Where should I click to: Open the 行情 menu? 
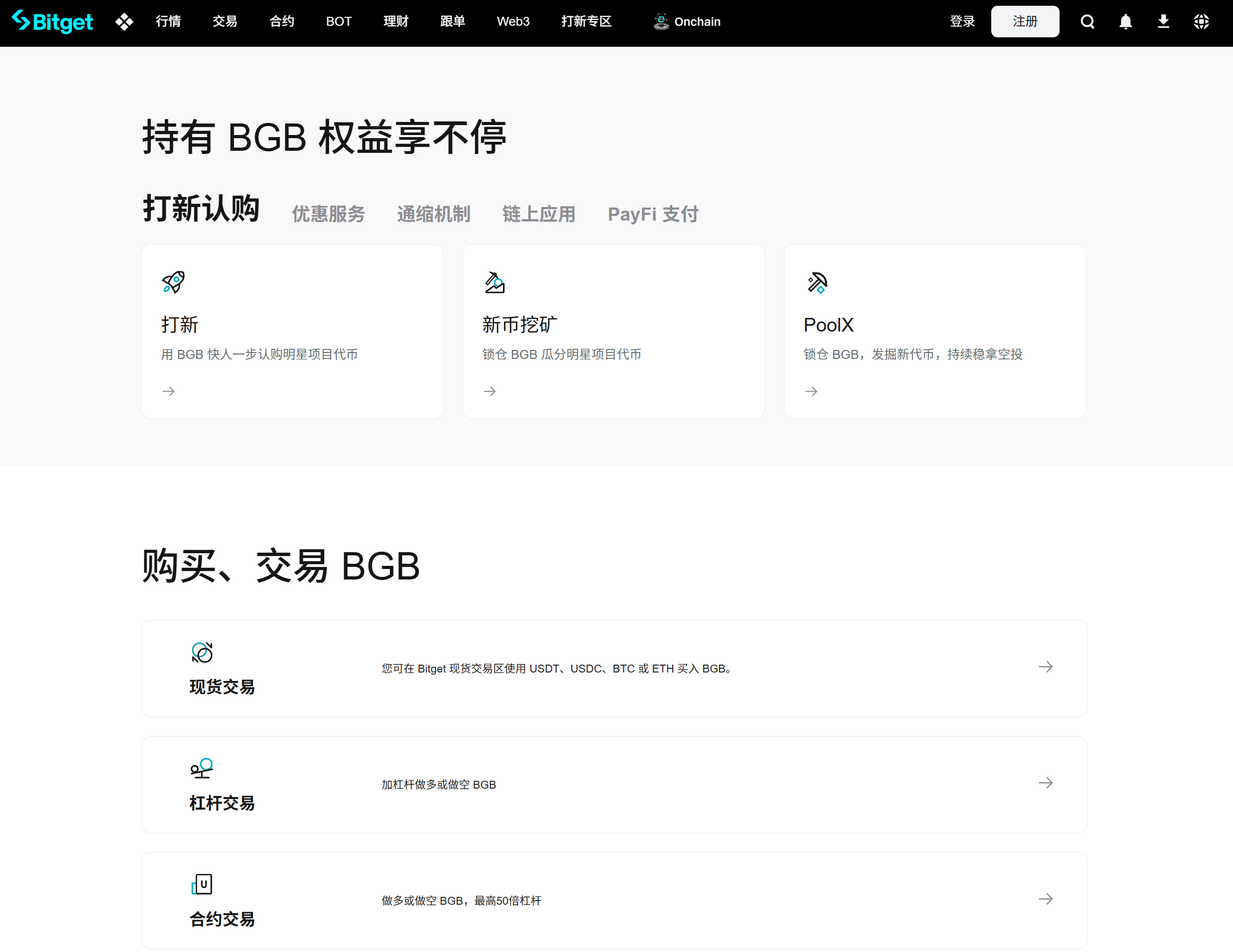coord(168,22)
